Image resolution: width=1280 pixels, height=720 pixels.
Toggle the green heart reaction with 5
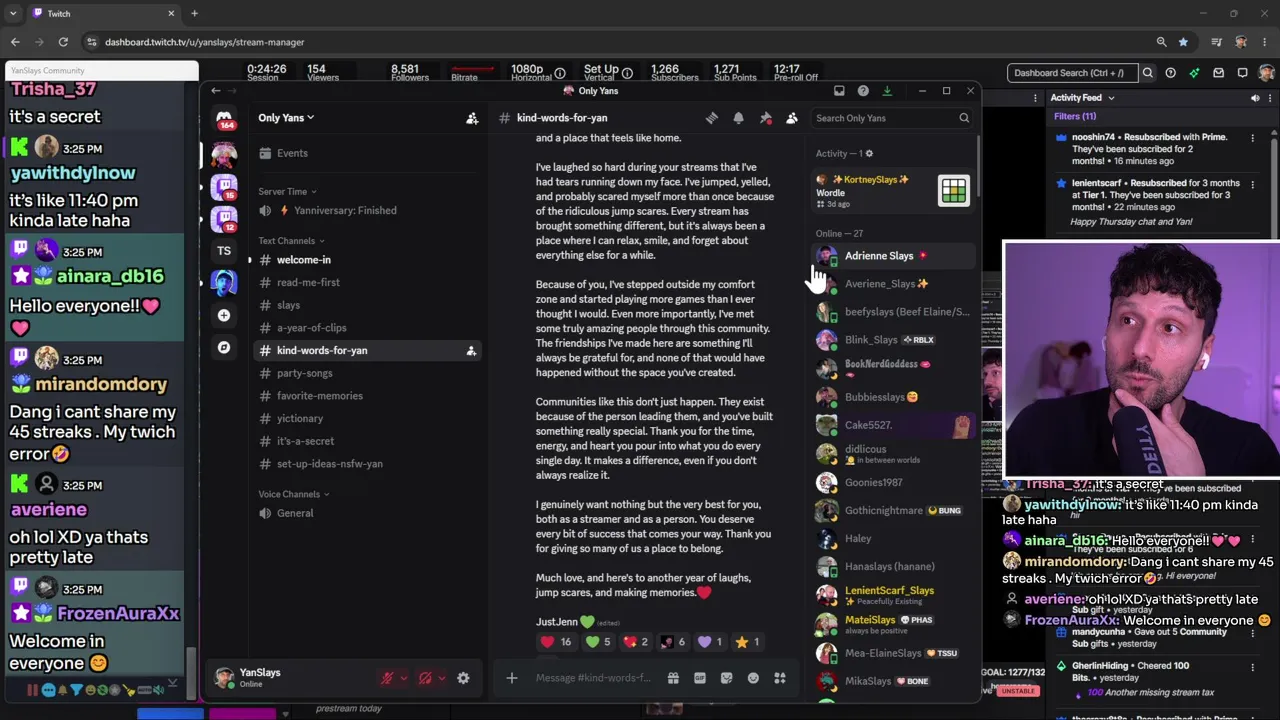click(598, 642)
